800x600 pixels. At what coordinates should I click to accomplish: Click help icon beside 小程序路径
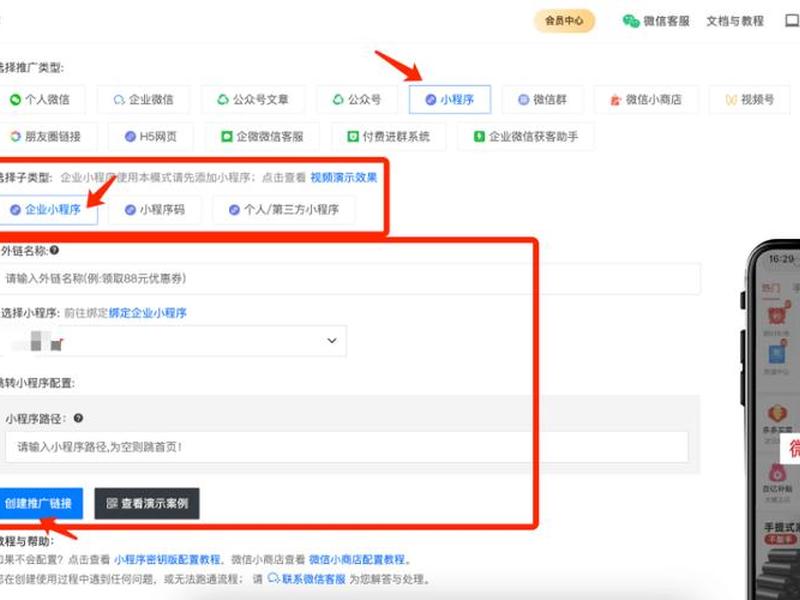78,418
